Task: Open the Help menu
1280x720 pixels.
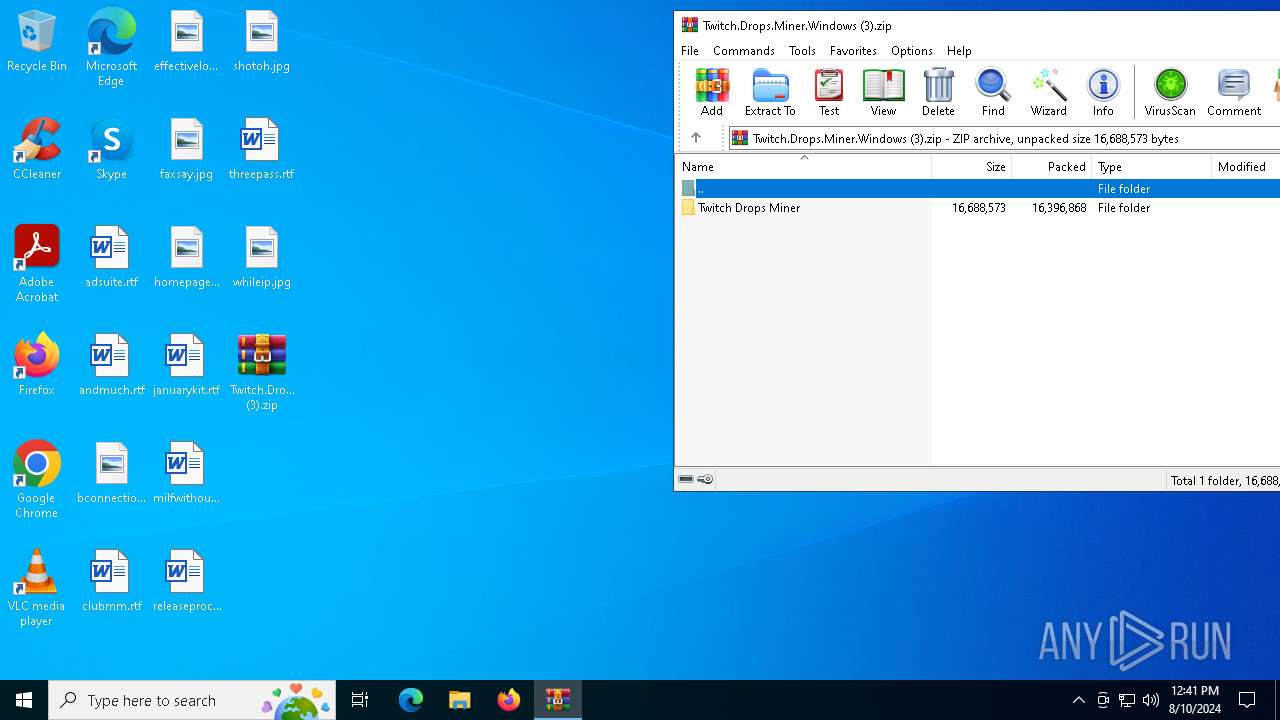Action: pos(959,50)
